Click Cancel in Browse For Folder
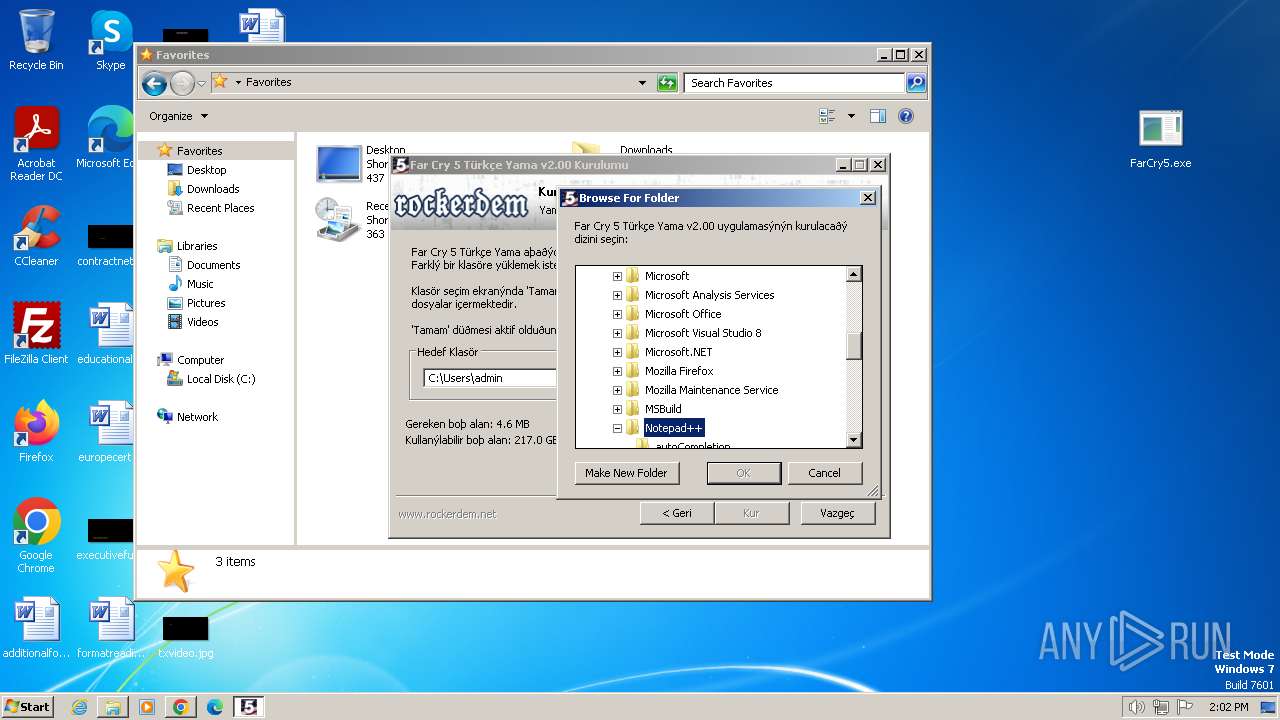 825,473
